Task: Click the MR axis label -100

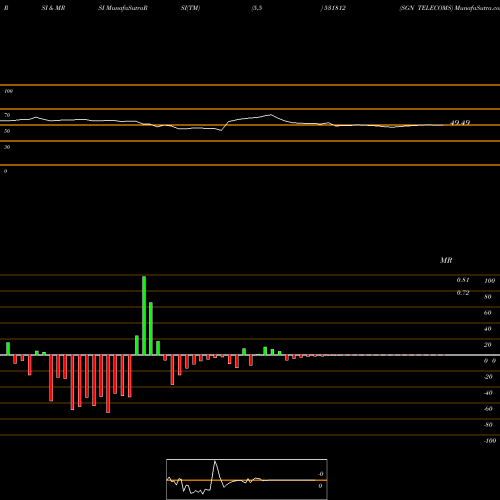Action: [490, 441]
